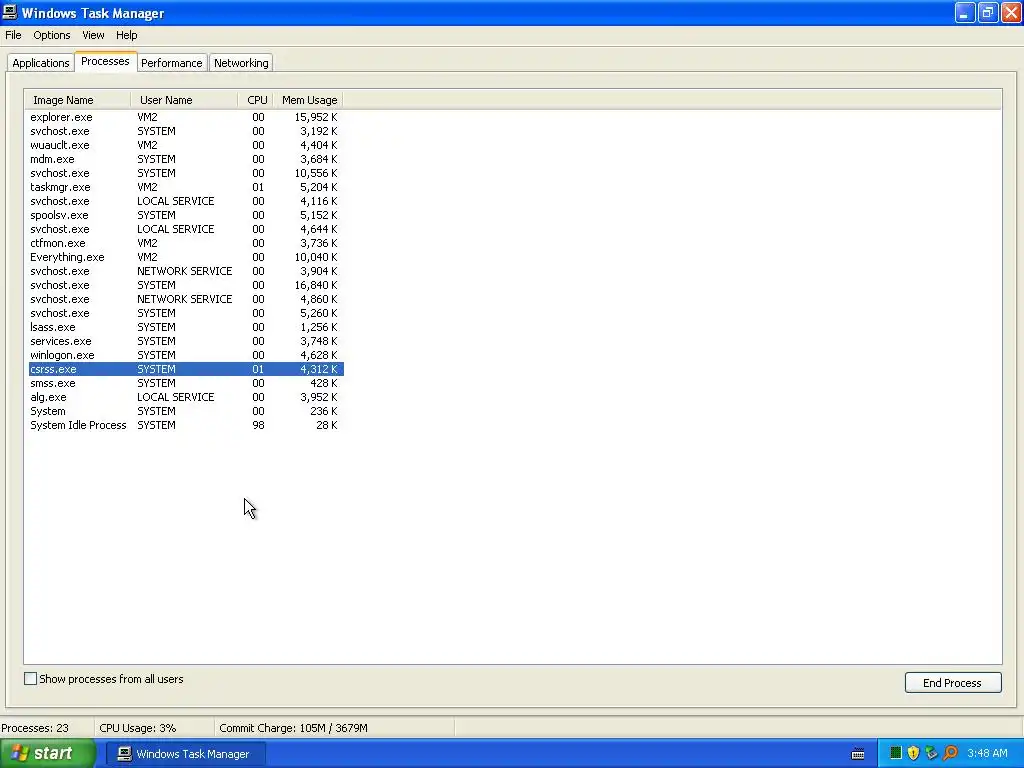The width and height of the screenshot is (1024, 768).
Task: Select the mdm.exe process row
Action: (185, 159)
